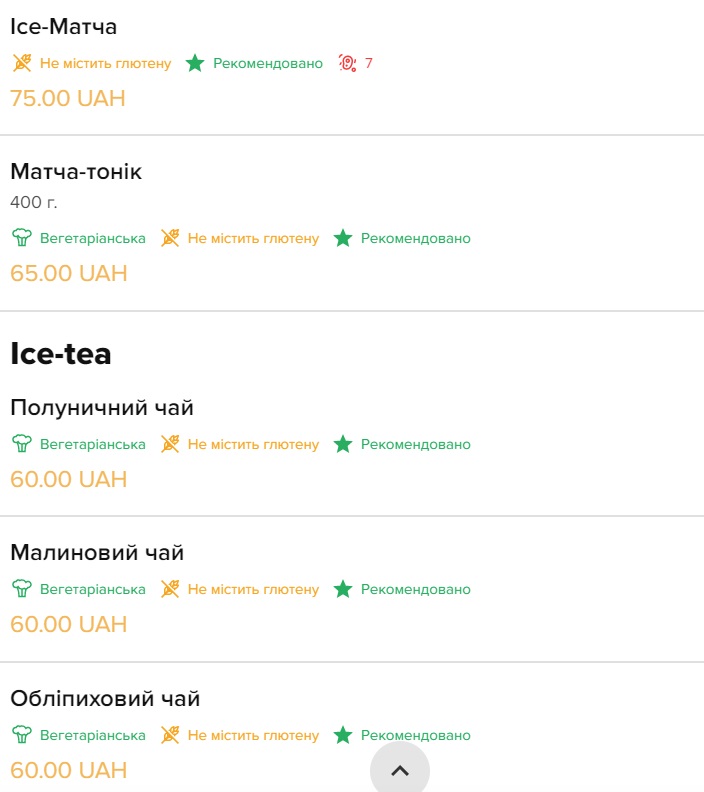This screenshot has width=704, height=792.
Task: Click the vegetarian icon for Обліпиховий чай
Action: [x=22, y=735]
